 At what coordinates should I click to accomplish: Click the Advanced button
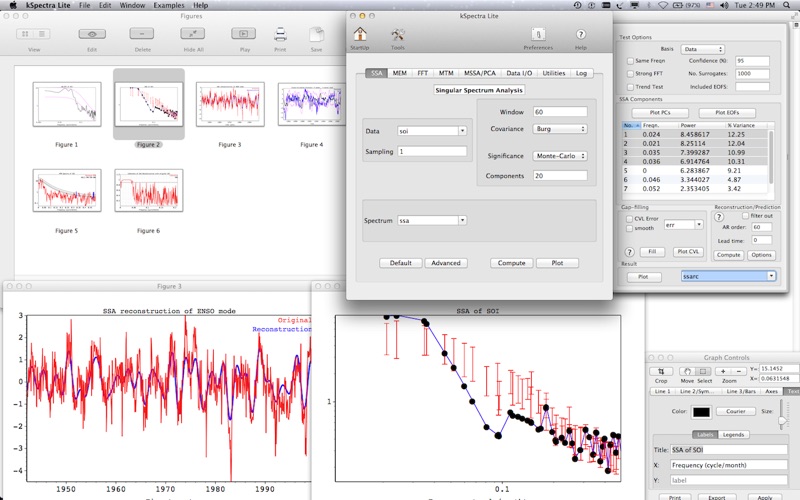446,263
